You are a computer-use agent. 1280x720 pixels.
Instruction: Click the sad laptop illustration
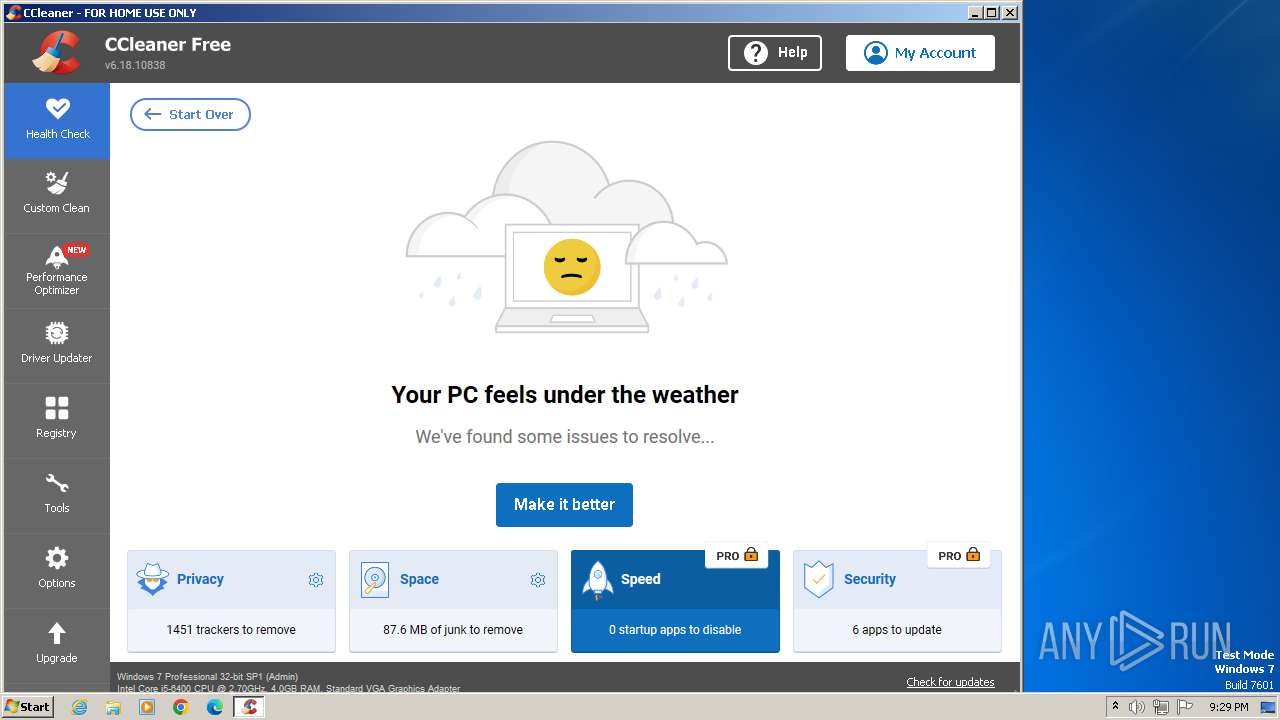click(x=571, y=277)
